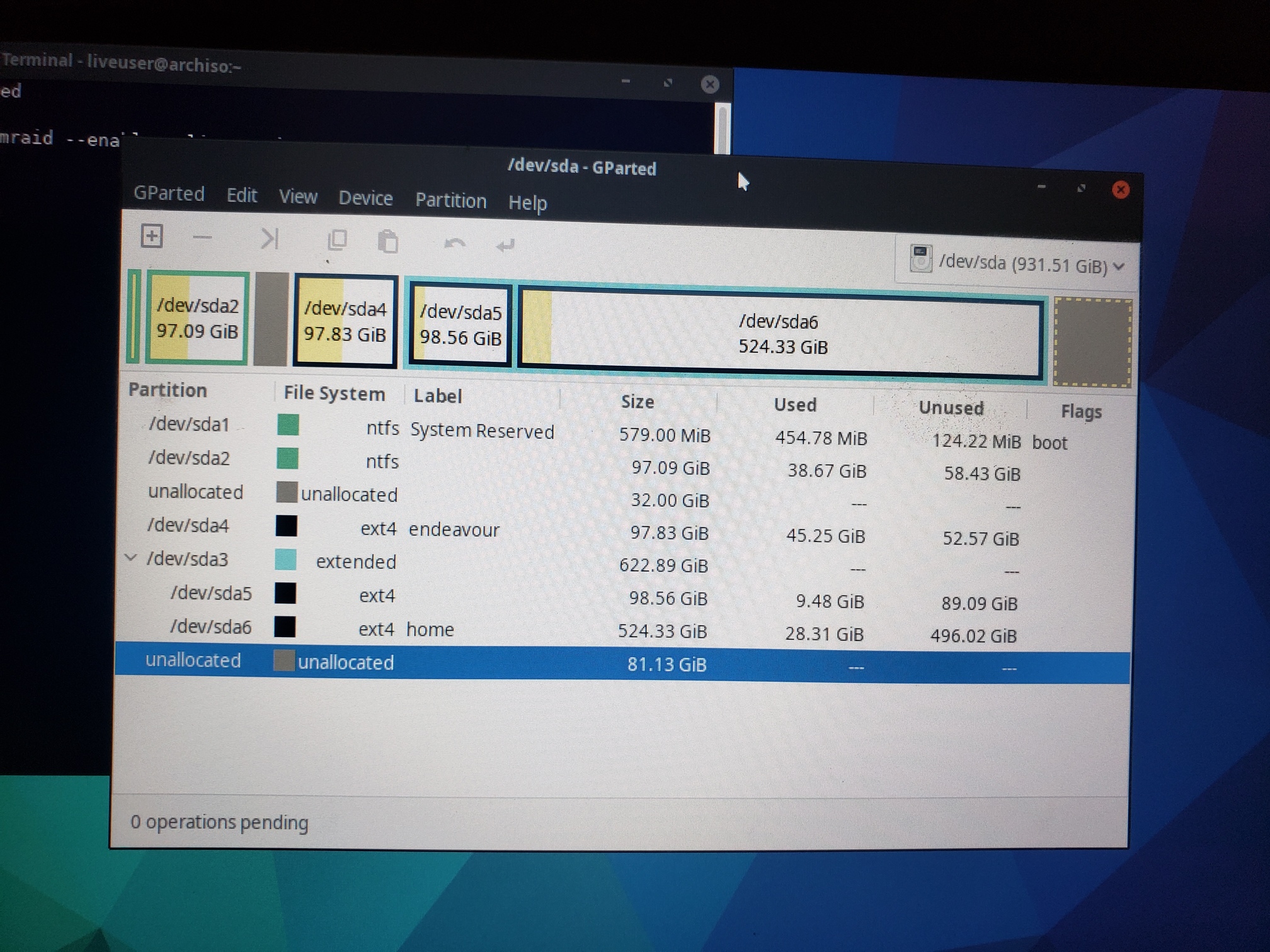Select the /dev/sda1 partition row
The image size is (1270, 952).
626,432
